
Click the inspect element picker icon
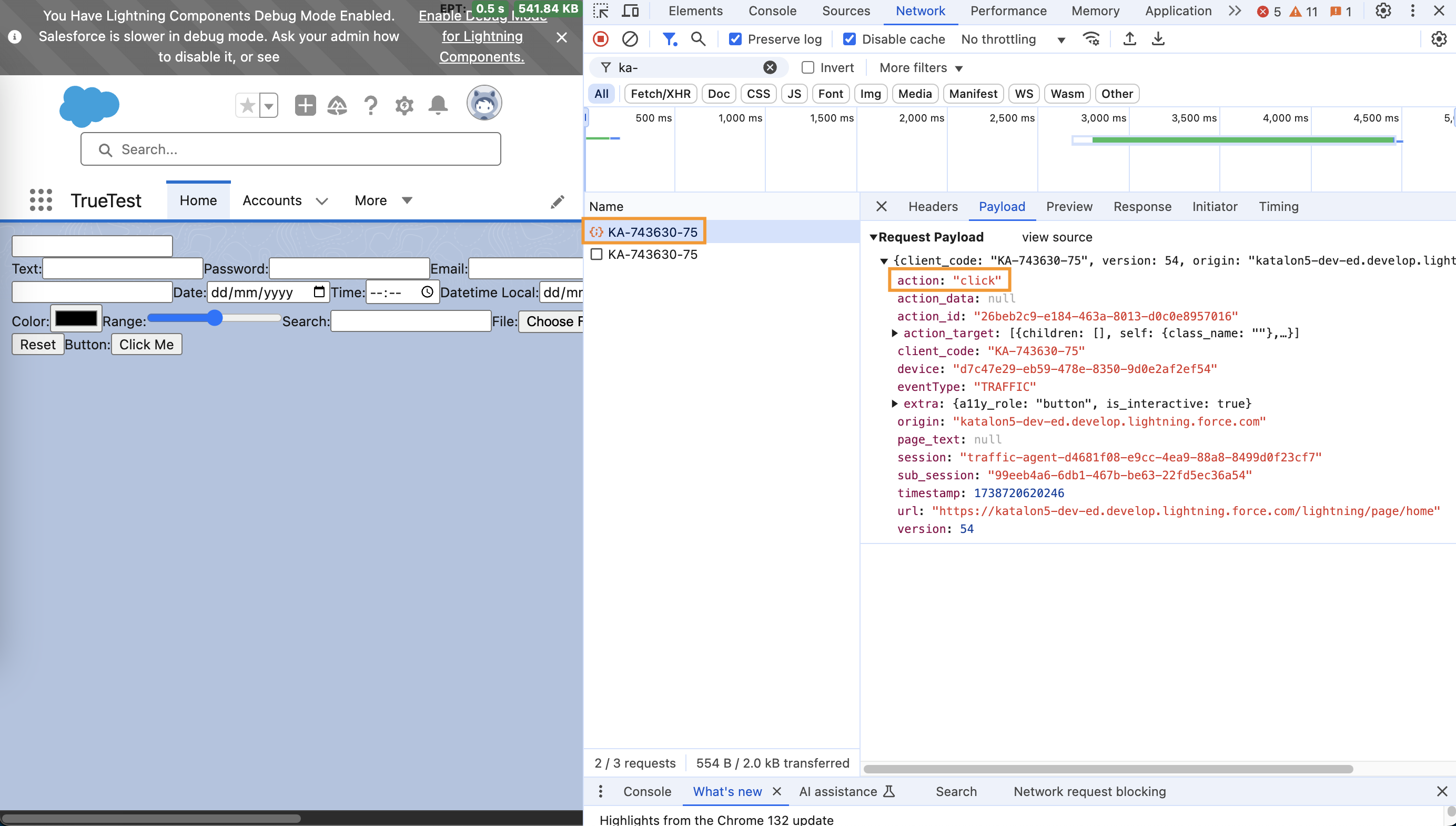click(x=601, y=11)
